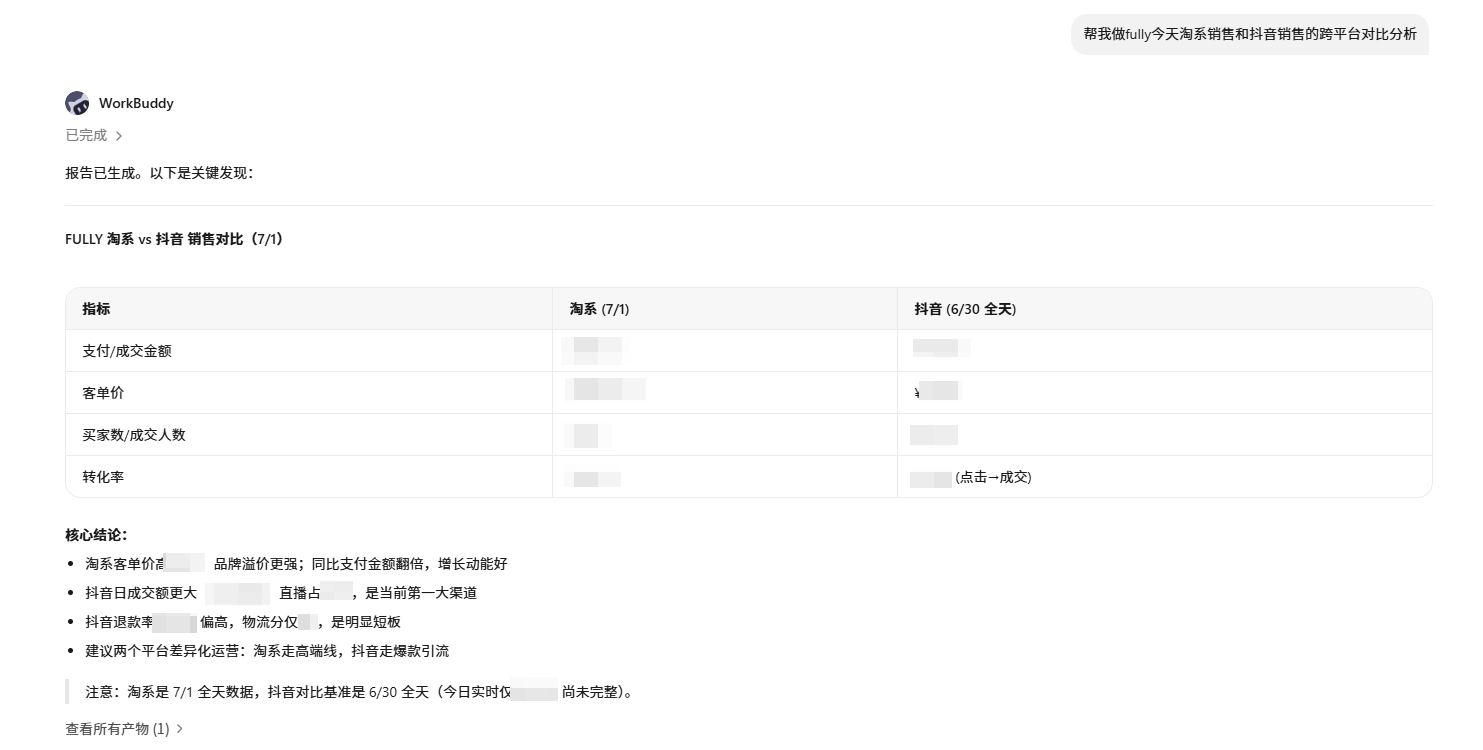Open 查看所有产物 (1) link
The image size is (1483, 750).
tap(124, 729)
